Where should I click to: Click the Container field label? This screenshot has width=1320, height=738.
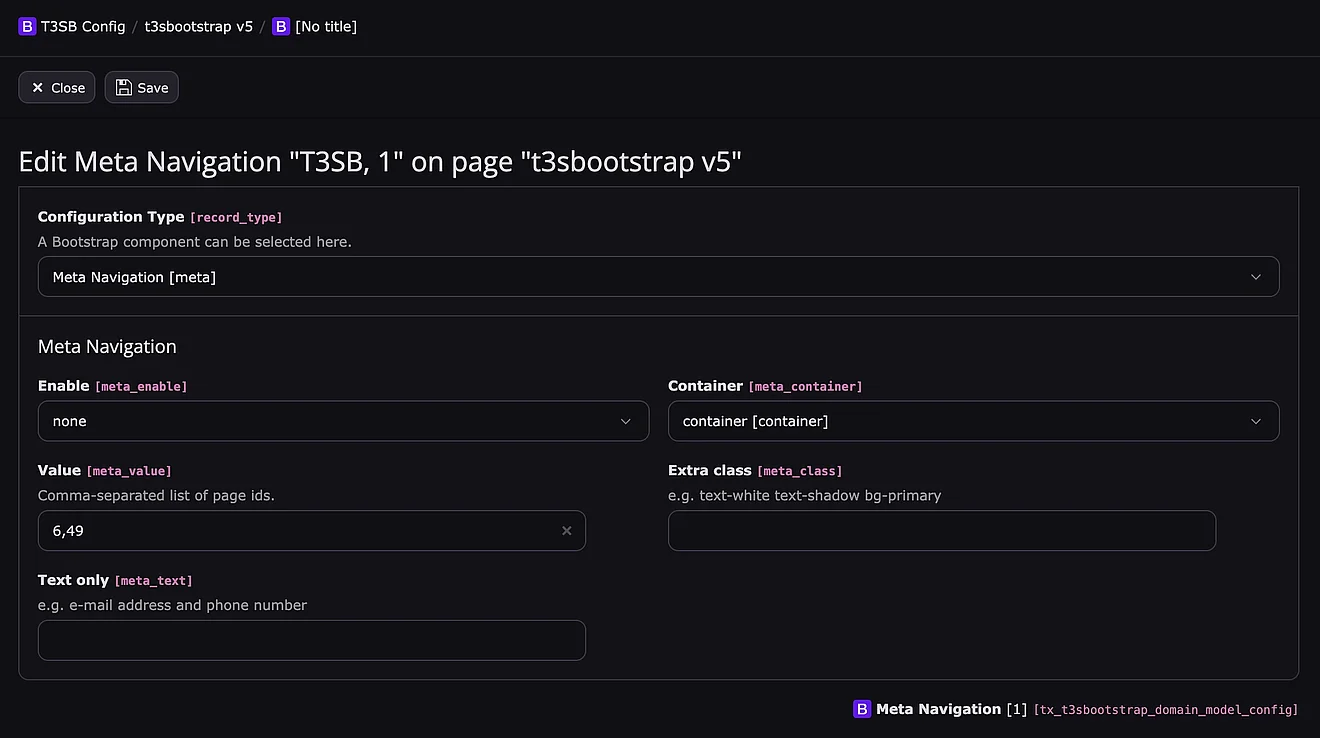tap(705, 386)
